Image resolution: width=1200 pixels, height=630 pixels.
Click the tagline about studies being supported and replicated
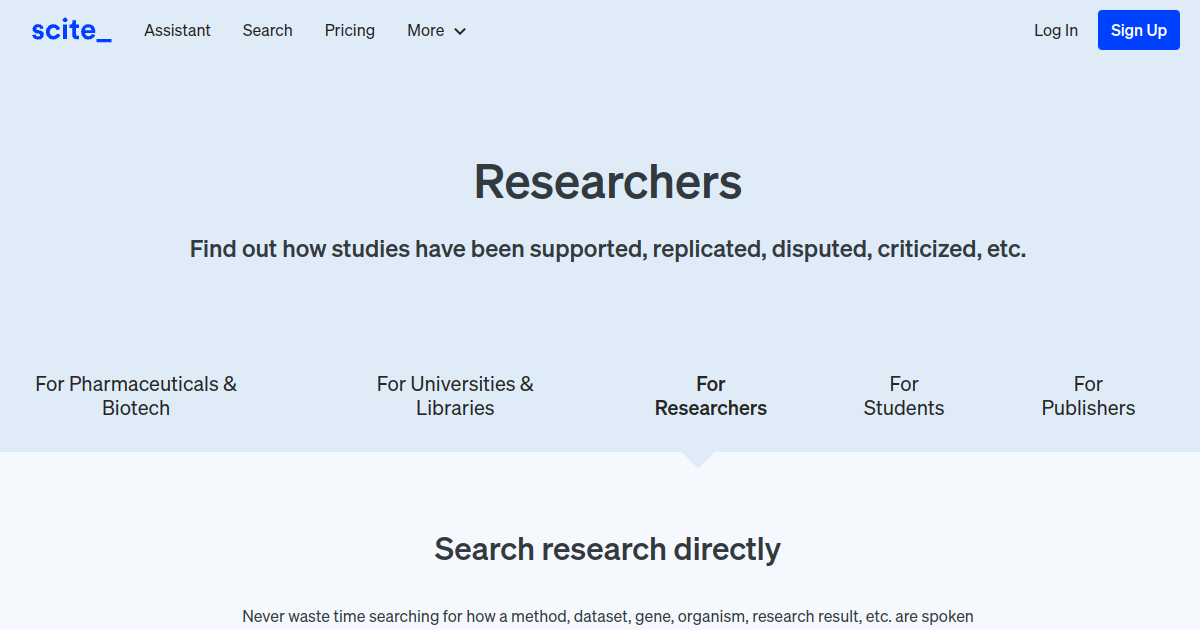click(608, 248)
